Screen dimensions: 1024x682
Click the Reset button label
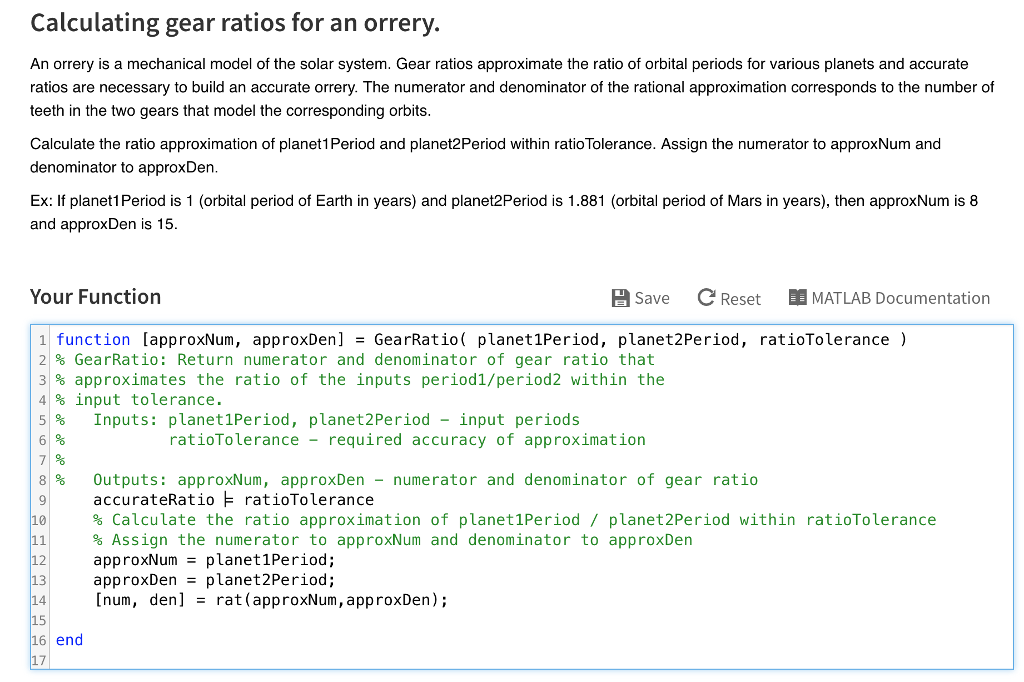(741, 299)
